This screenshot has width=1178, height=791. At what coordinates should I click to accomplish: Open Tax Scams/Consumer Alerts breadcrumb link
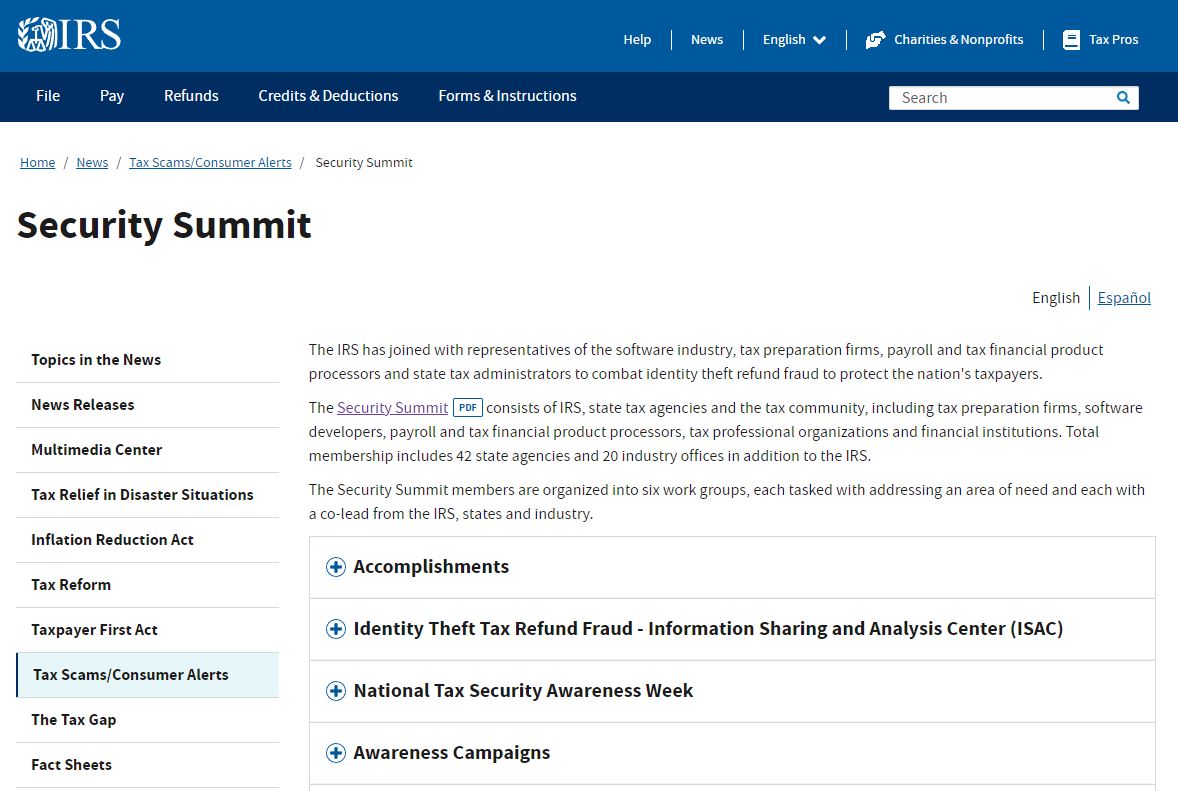click(210, 163)
